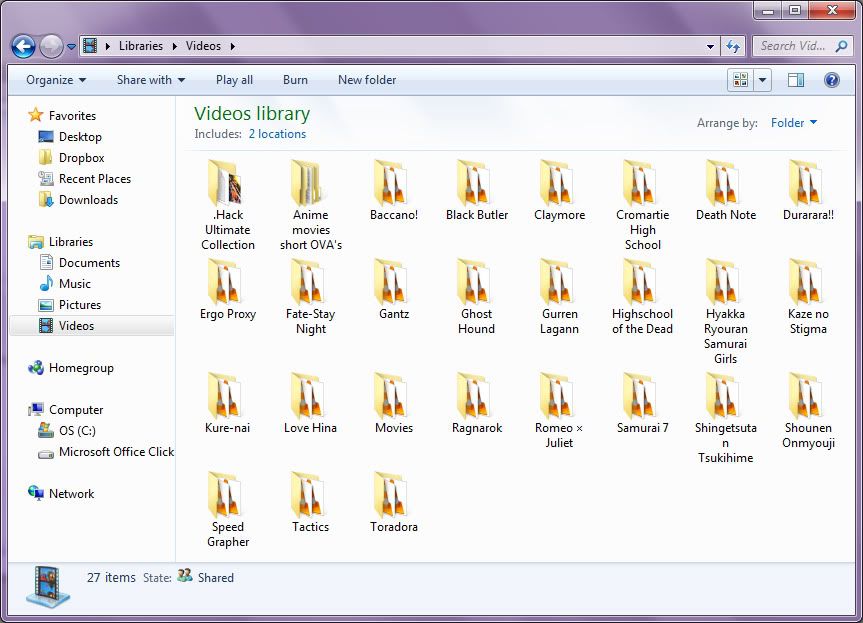The height and width of the screenshot is (623, 863).
Task: Open the Help icon
Action: click(x=832, y=80)
